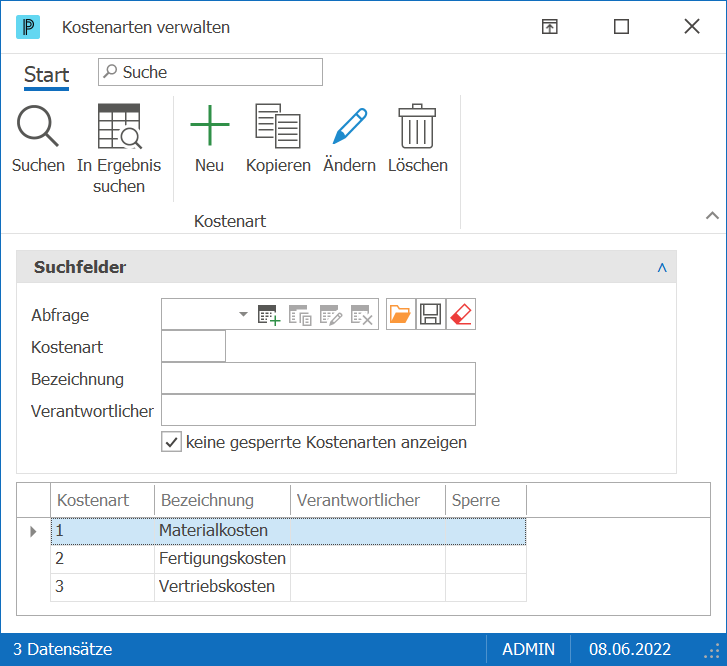
Task: Sort by Sperre column header
Action: [486, 500]
